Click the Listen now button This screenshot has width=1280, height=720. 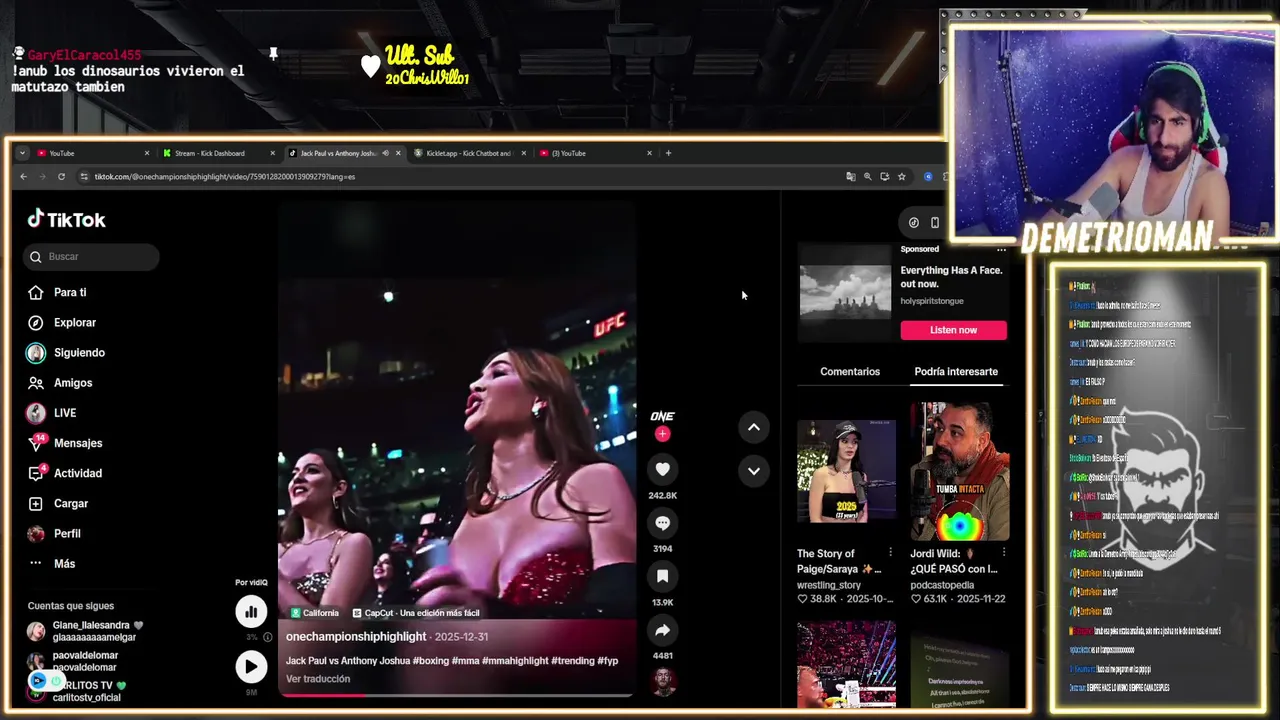point(953,330)
